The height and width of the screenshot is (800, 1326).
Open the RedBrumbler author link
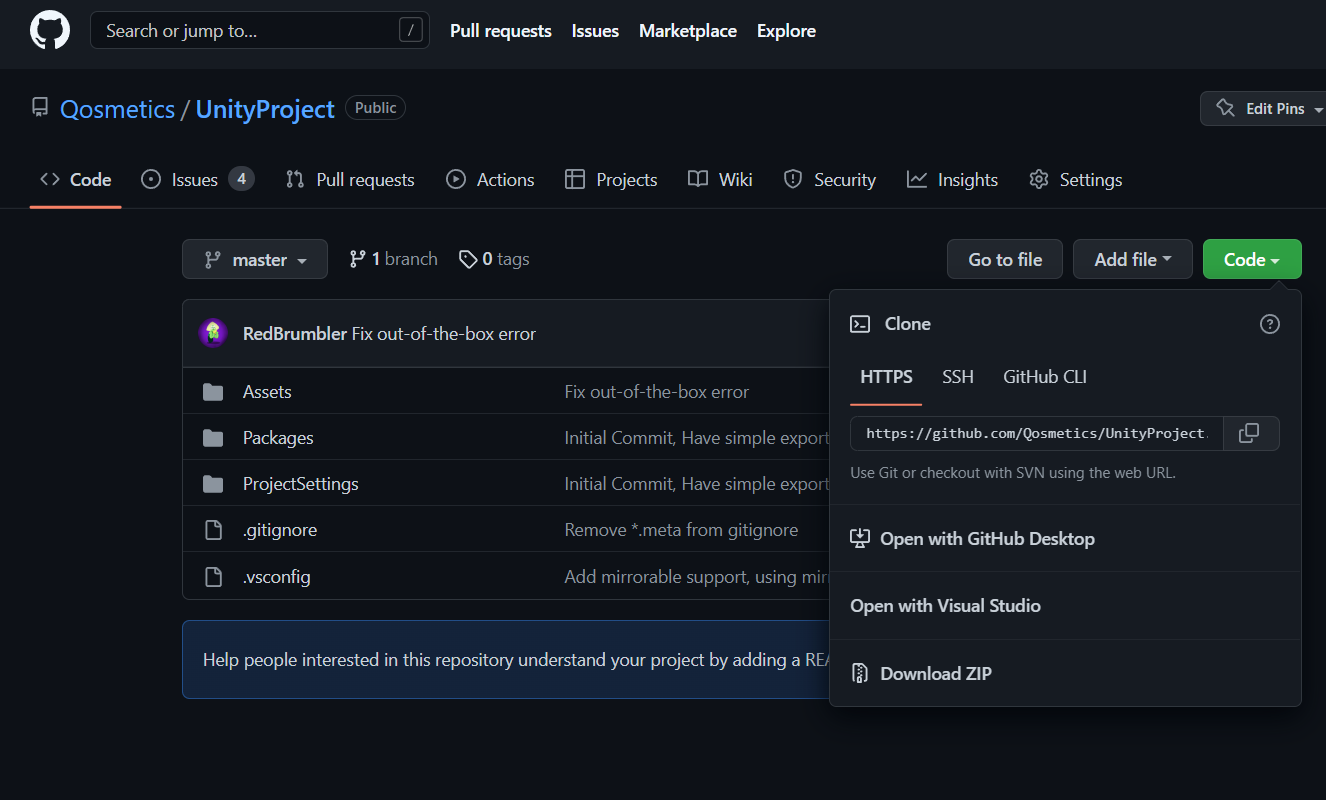pyautogui.click(x=295, y=333)
